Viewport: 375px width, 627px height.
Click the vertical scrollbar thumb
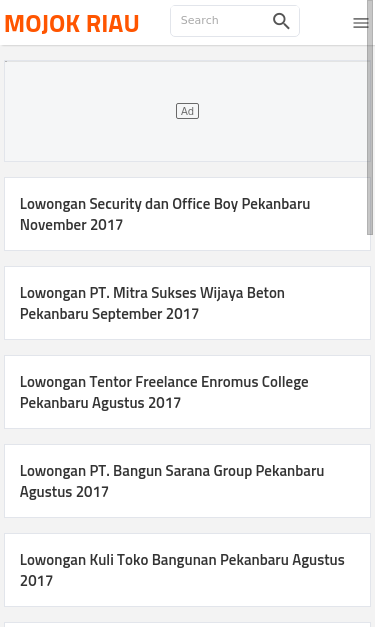click(x=370, y=118)
